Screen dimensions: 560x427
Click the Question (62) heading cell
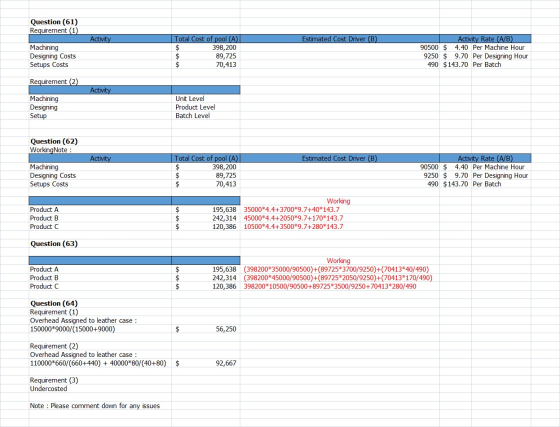coord(100,141)
